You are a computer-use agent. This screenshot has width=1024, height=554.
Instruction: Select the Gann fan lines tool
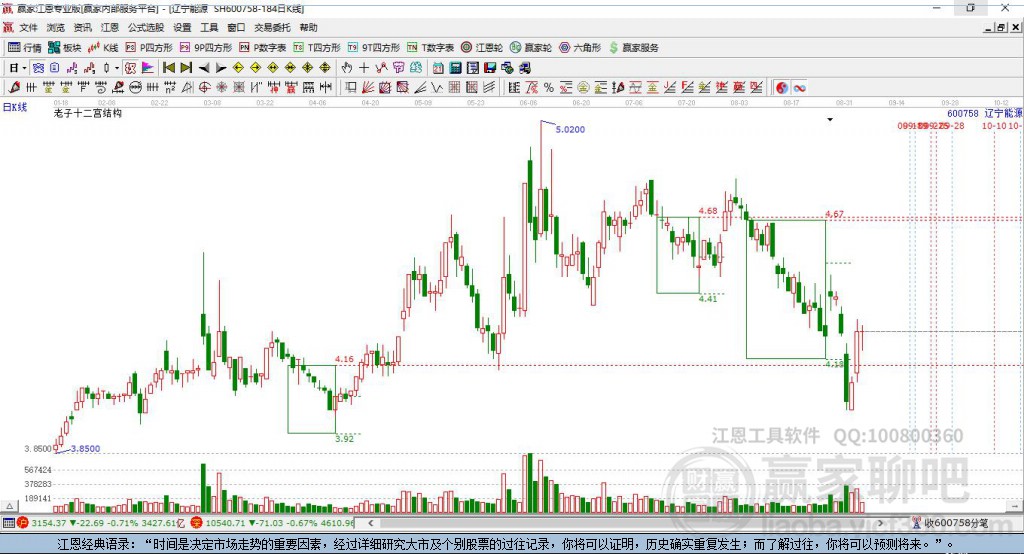point(368,88)
